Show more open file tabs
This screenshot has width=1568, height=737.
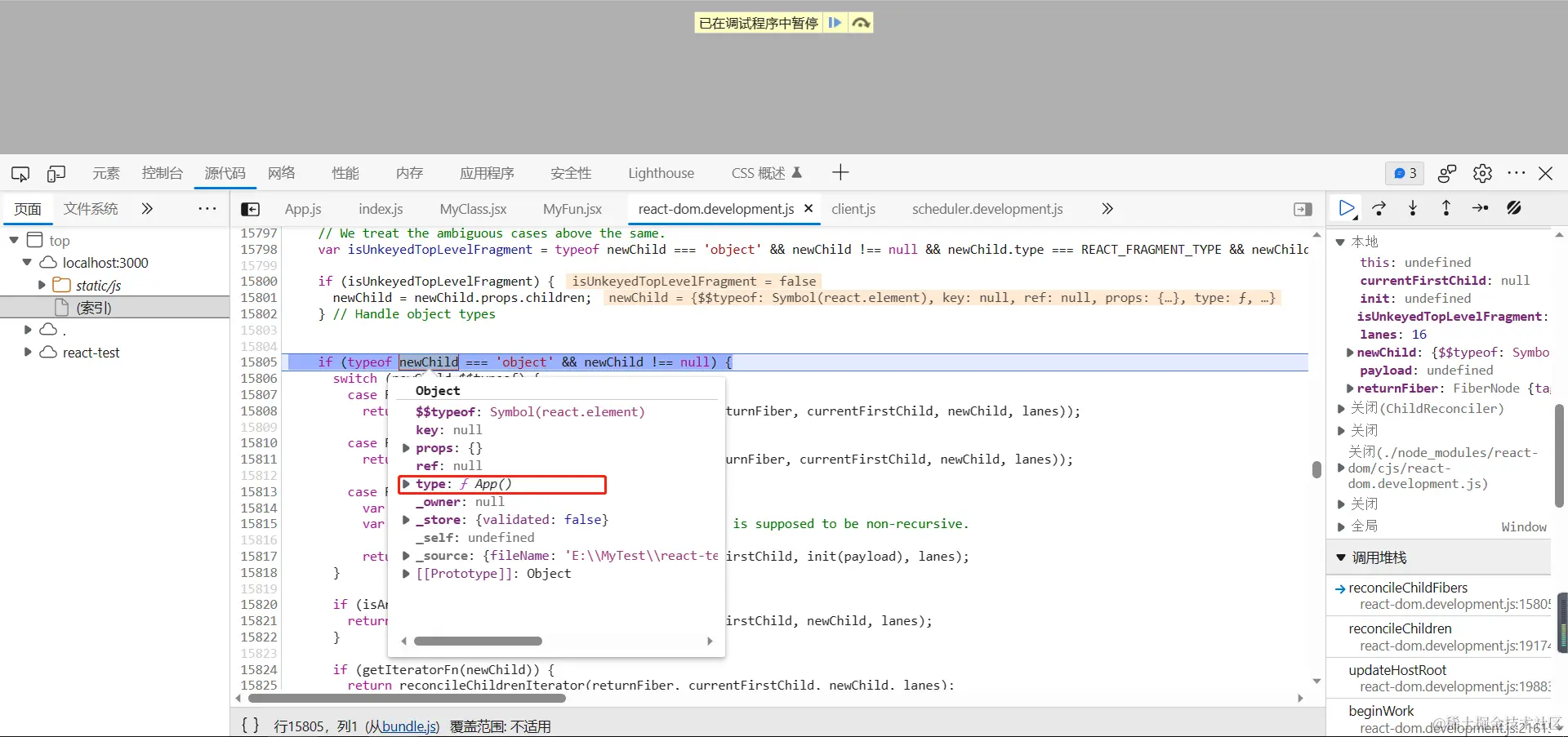[1107, 209]
